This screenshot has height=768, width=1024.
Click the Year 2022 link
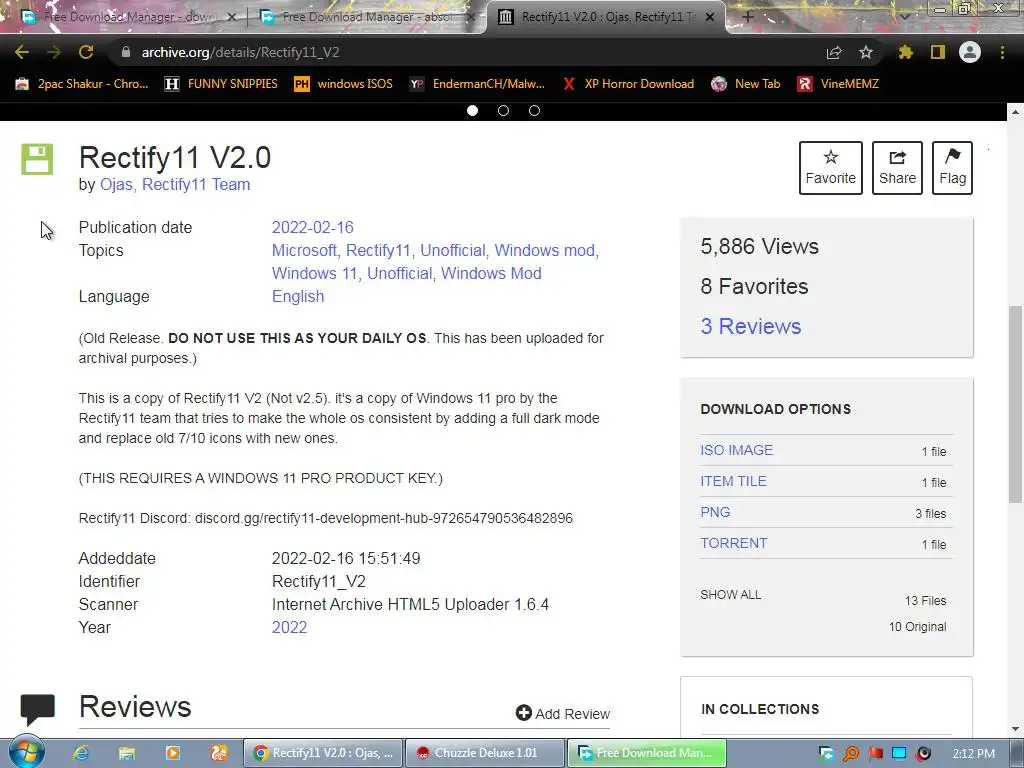click(x=289, y=628)
